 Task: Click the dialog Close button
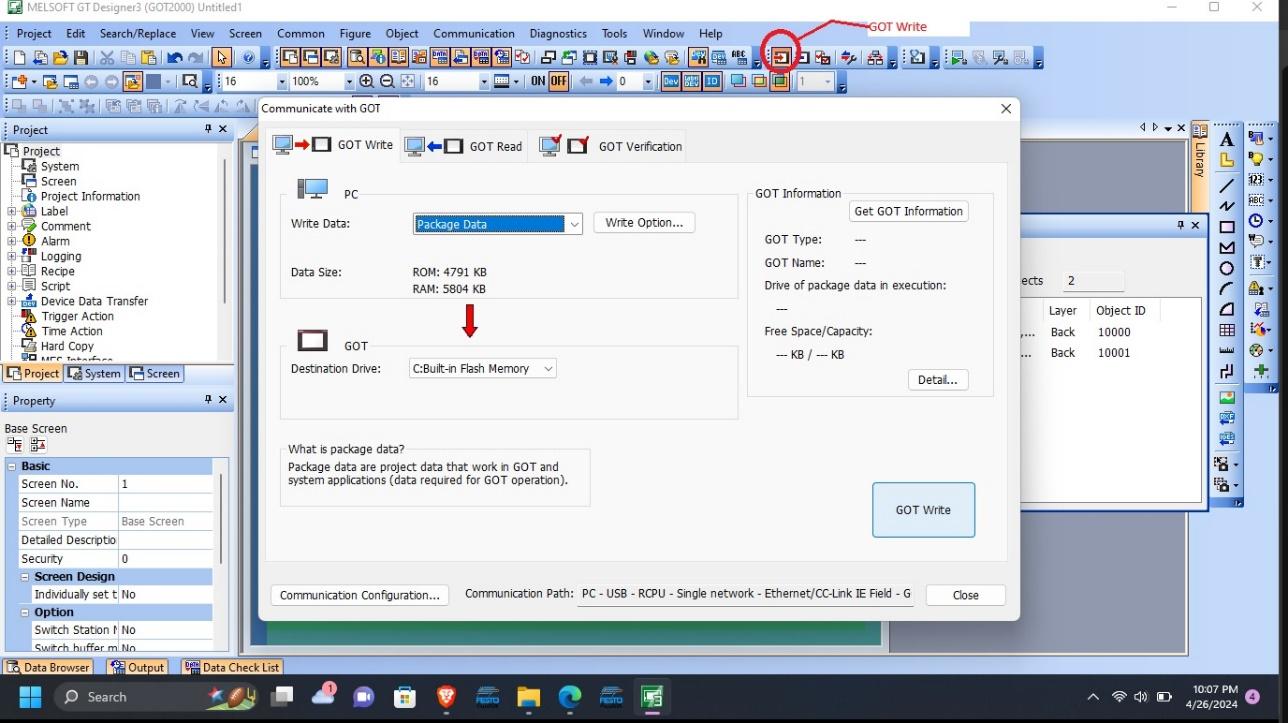click(x=966, y=595)
